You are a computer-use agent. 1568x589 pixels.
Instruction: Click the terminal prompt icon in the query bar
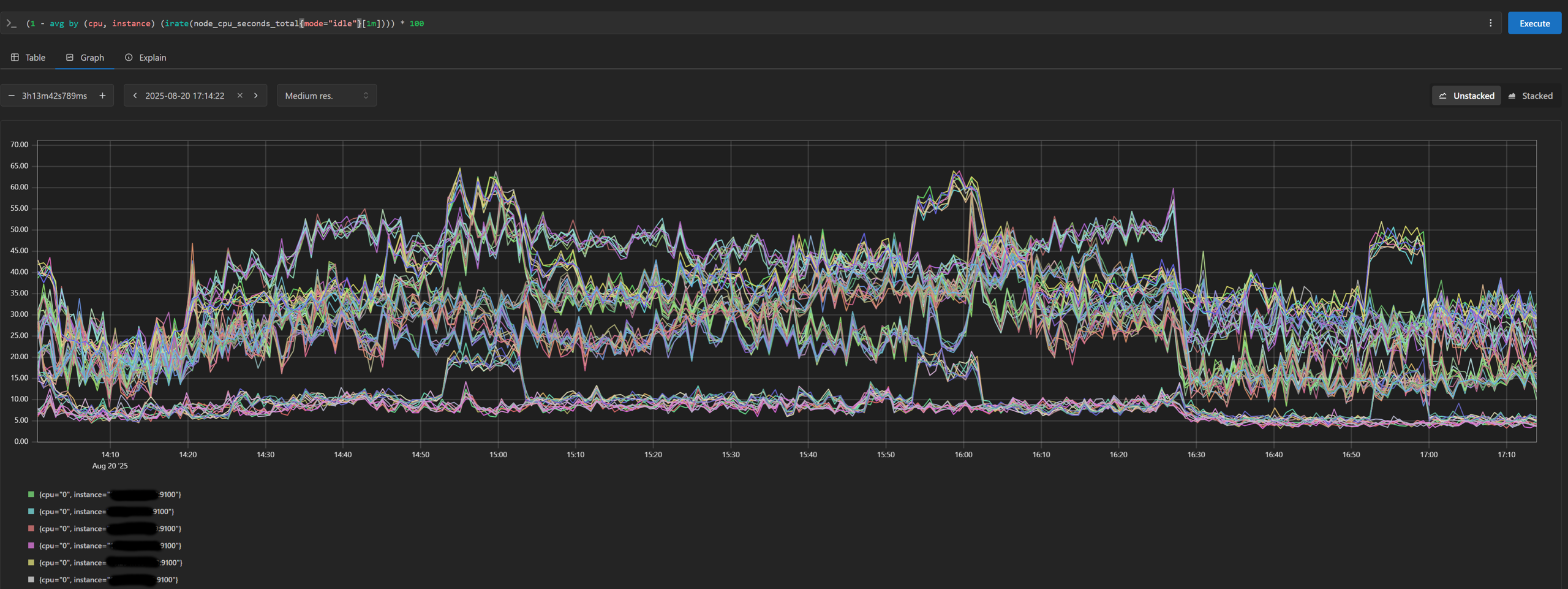(11, 23)
